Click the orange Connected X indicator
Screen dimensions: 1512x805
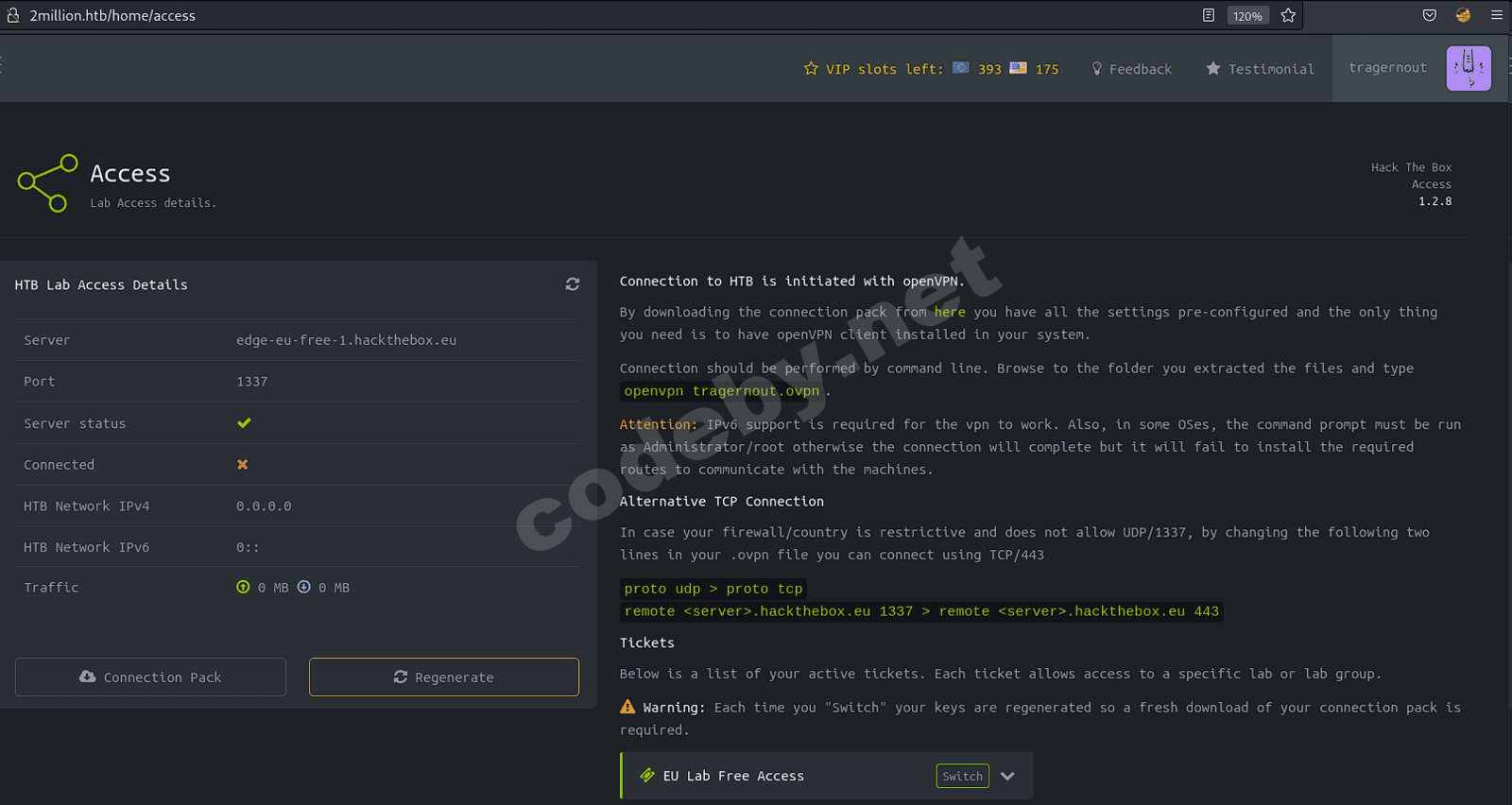pyautogui.click(x=243, y=465)
